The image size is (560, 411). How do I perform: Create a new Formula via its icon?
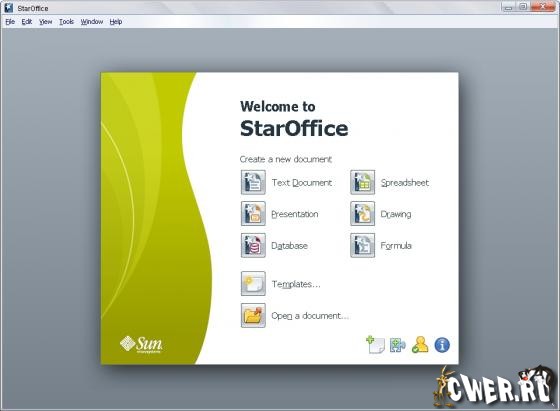(362, 245)
